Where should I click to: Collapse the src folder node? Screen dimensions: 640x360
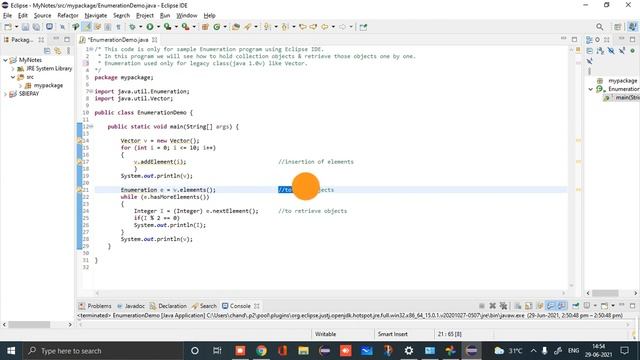13,77
